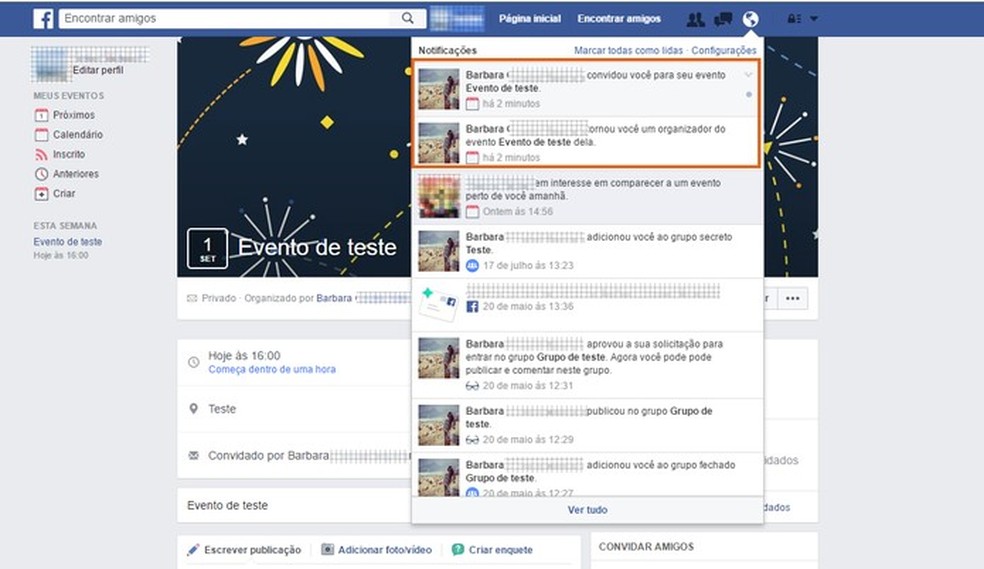Open the event more options ellipsis button

click(793, 299)
